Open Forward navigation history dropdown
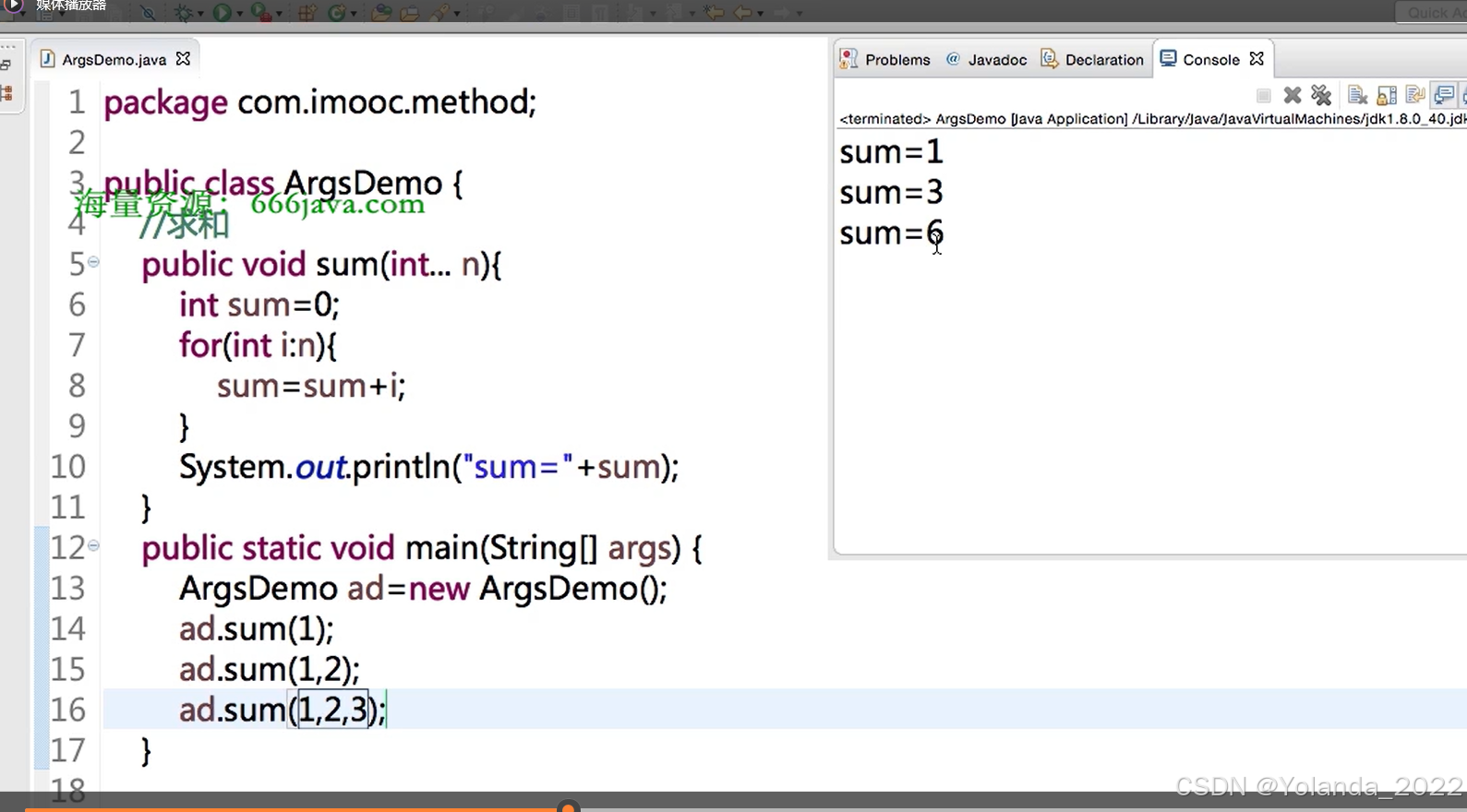The height and width of the screenshot is (812, 1467). tap(799, 14)
